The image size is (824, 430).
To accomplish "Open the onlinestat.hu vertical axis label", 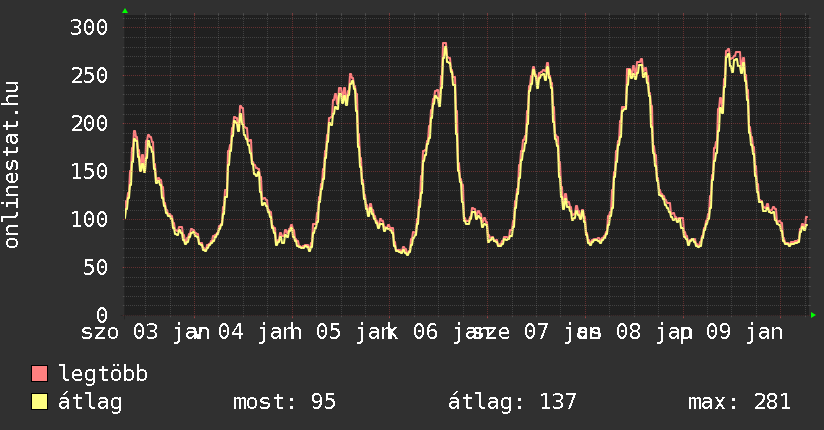I will (13, 165).
